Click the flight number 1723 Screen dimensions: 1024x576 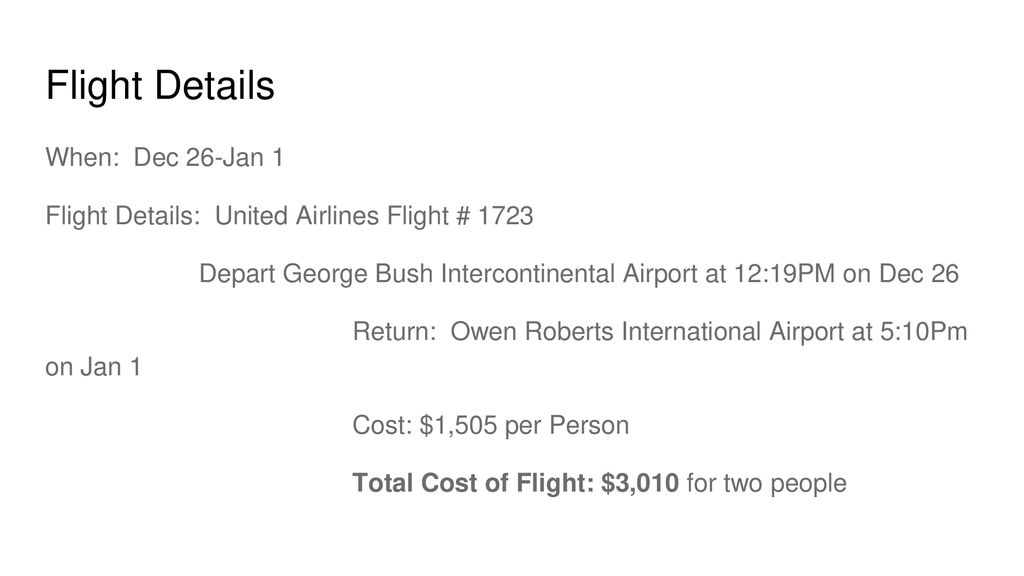505,216
